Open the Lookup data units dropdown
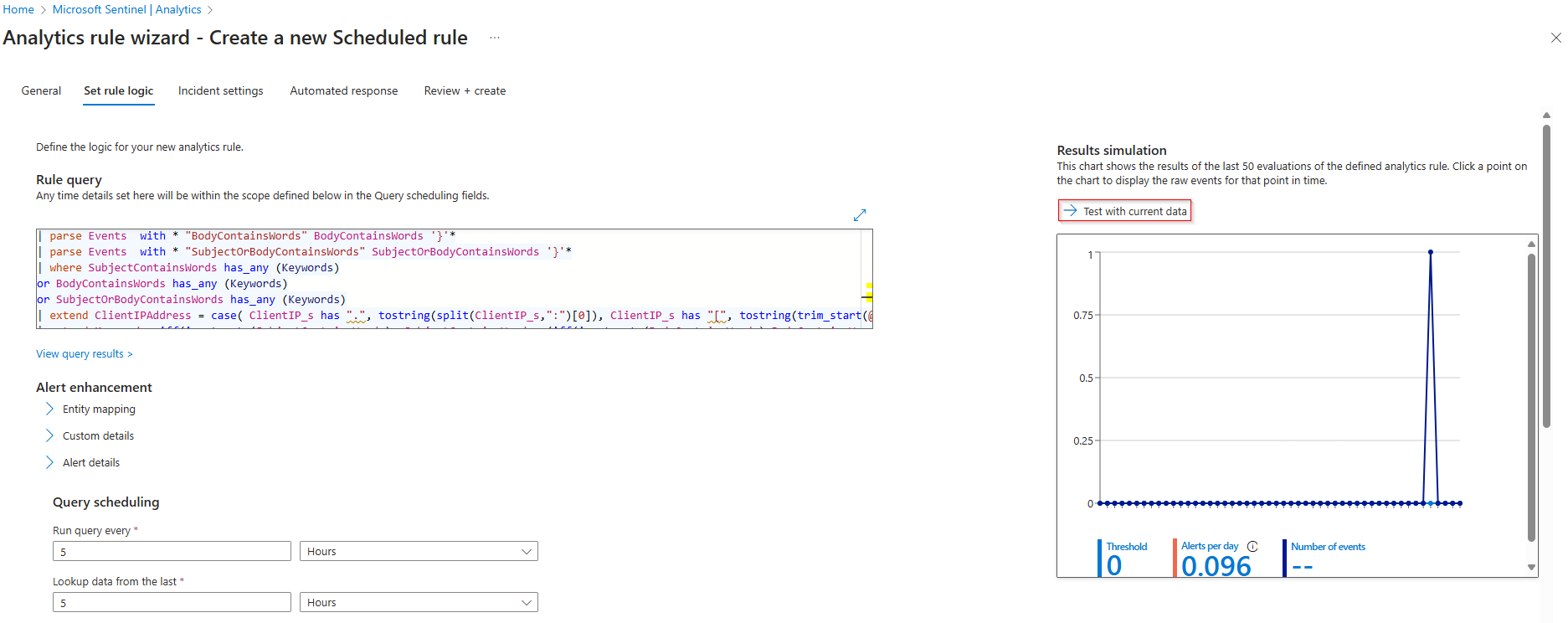1568x623 pixels. pos(419,603)
